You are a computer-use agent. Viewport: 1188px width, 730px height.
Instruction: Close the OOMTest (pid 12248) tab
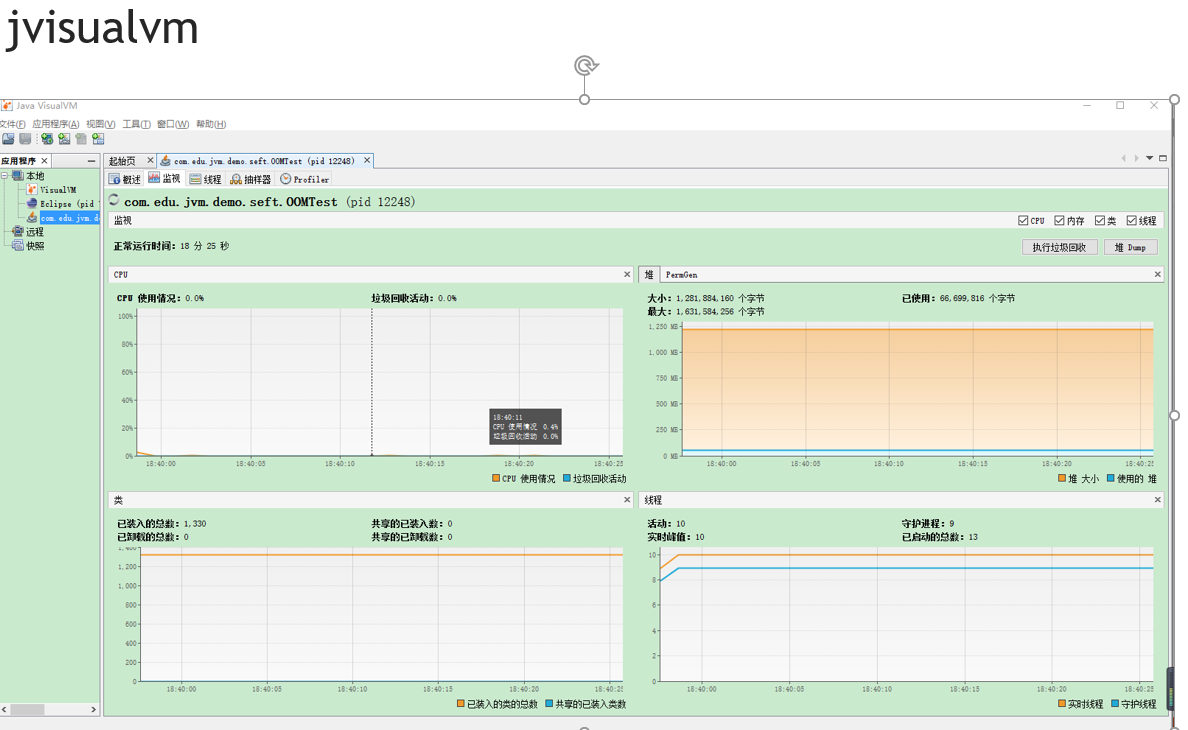(x=367, y=160)
